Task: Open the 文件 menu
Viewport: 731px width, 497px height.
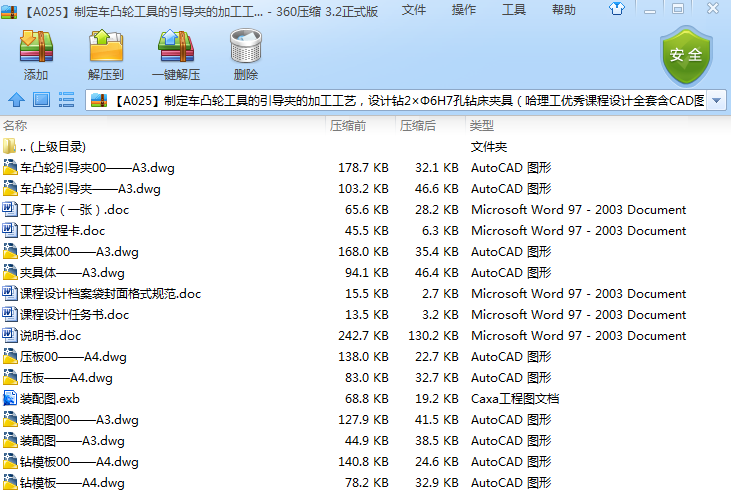Action: coord(414,10)
